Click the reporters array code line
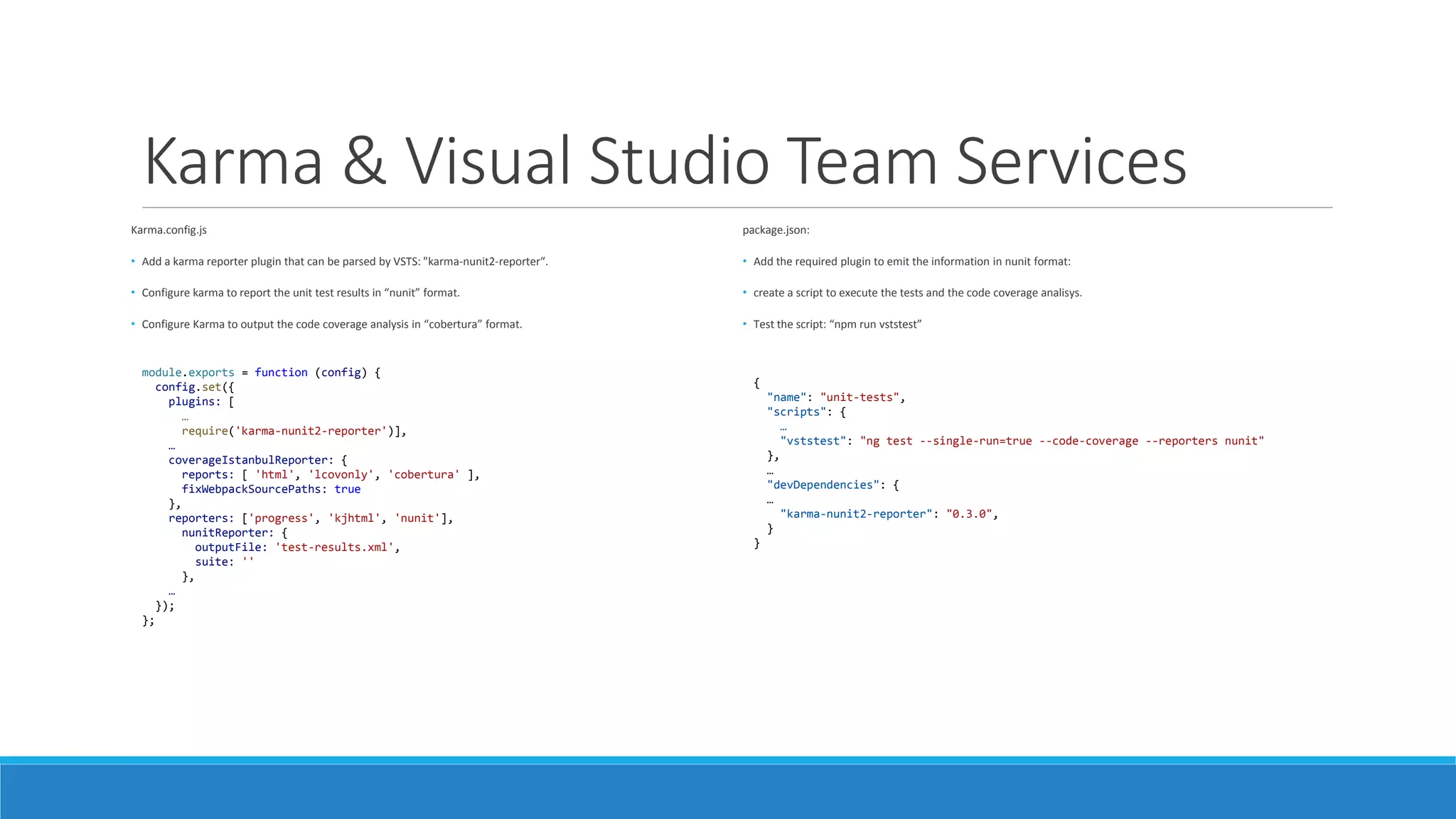Screen dimensions: 1456x819 tap(311, 518)
